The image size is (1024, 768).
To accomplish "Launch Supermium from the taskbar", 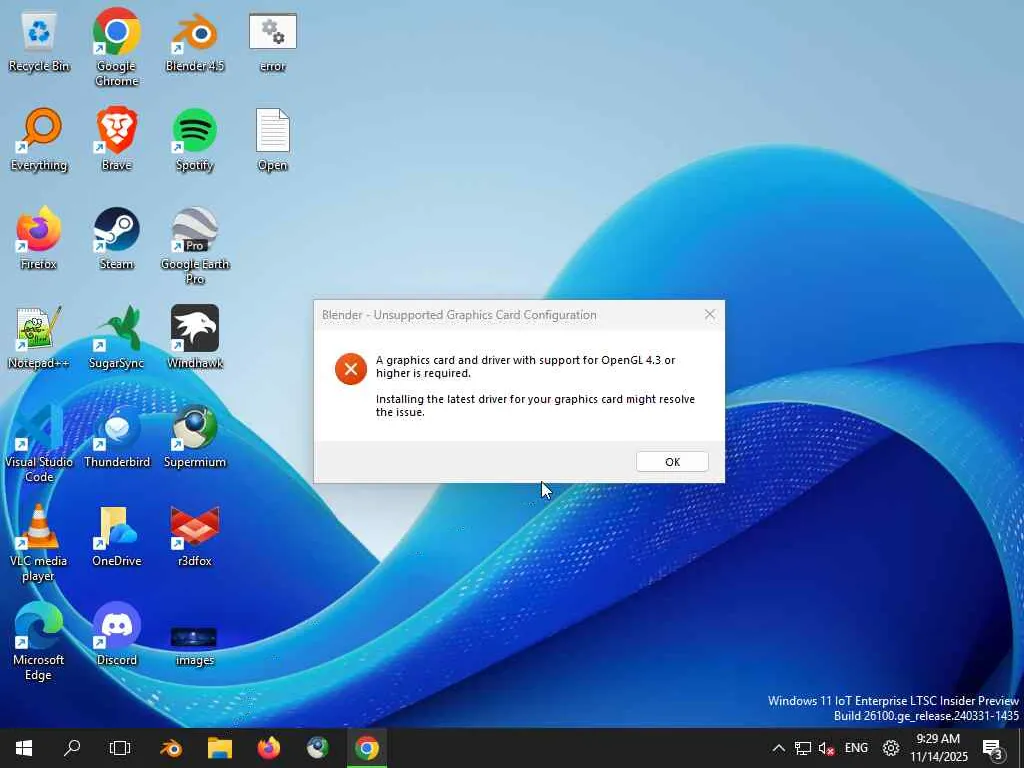I will 318,748.
